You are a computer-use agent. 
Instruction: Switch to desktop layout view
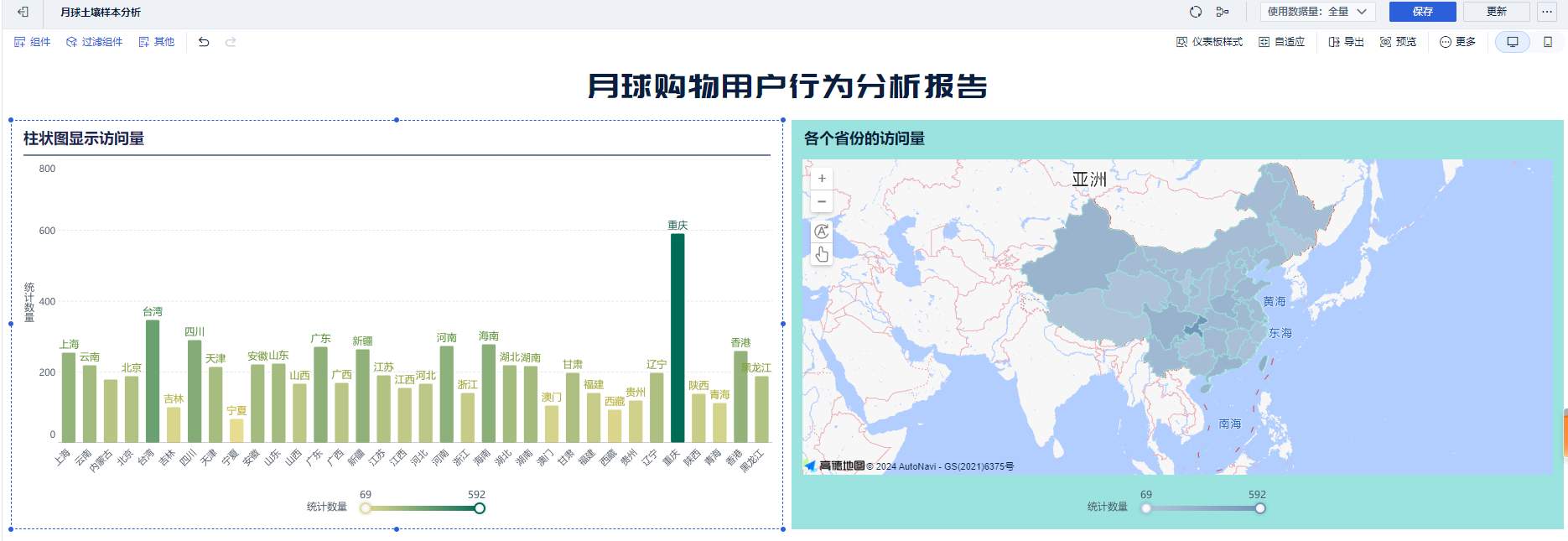[1513, 42]
